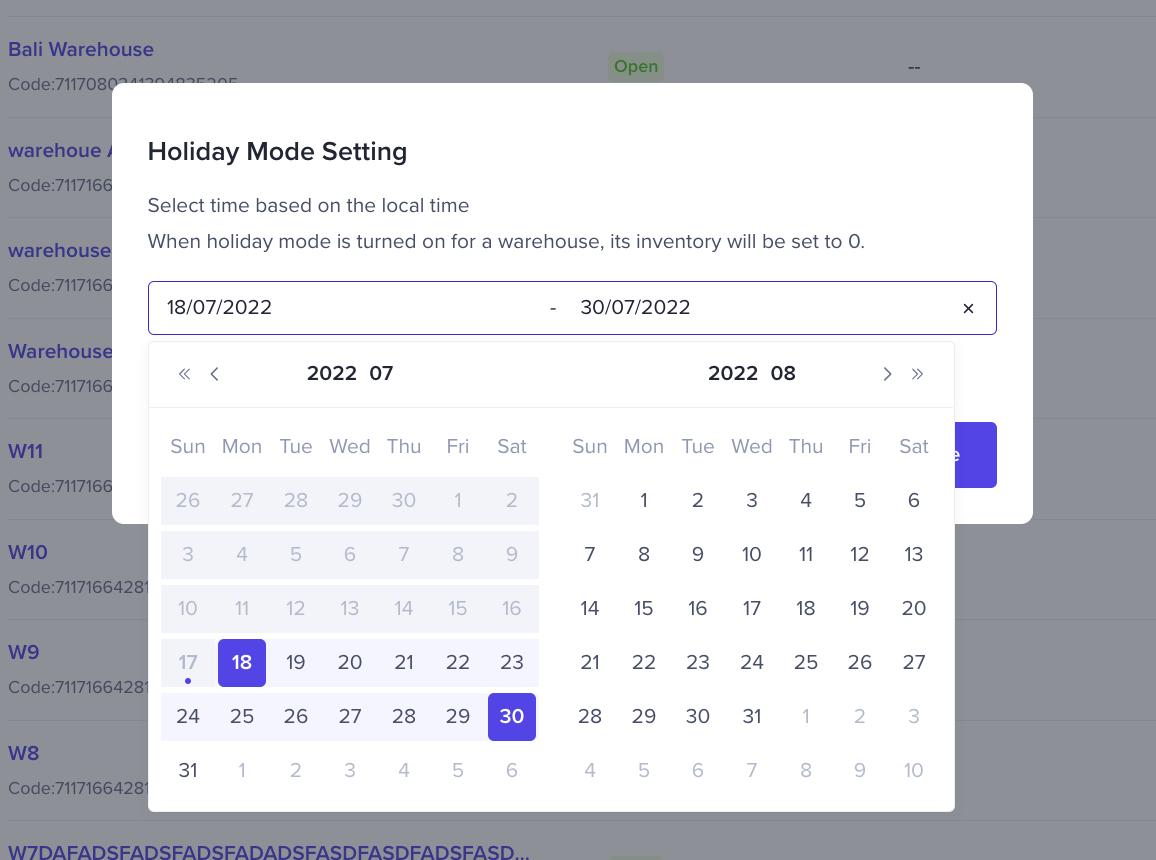This screenshot has height=860, width=1156.
Task: Click the start date input field
Action: coord(340,308)
